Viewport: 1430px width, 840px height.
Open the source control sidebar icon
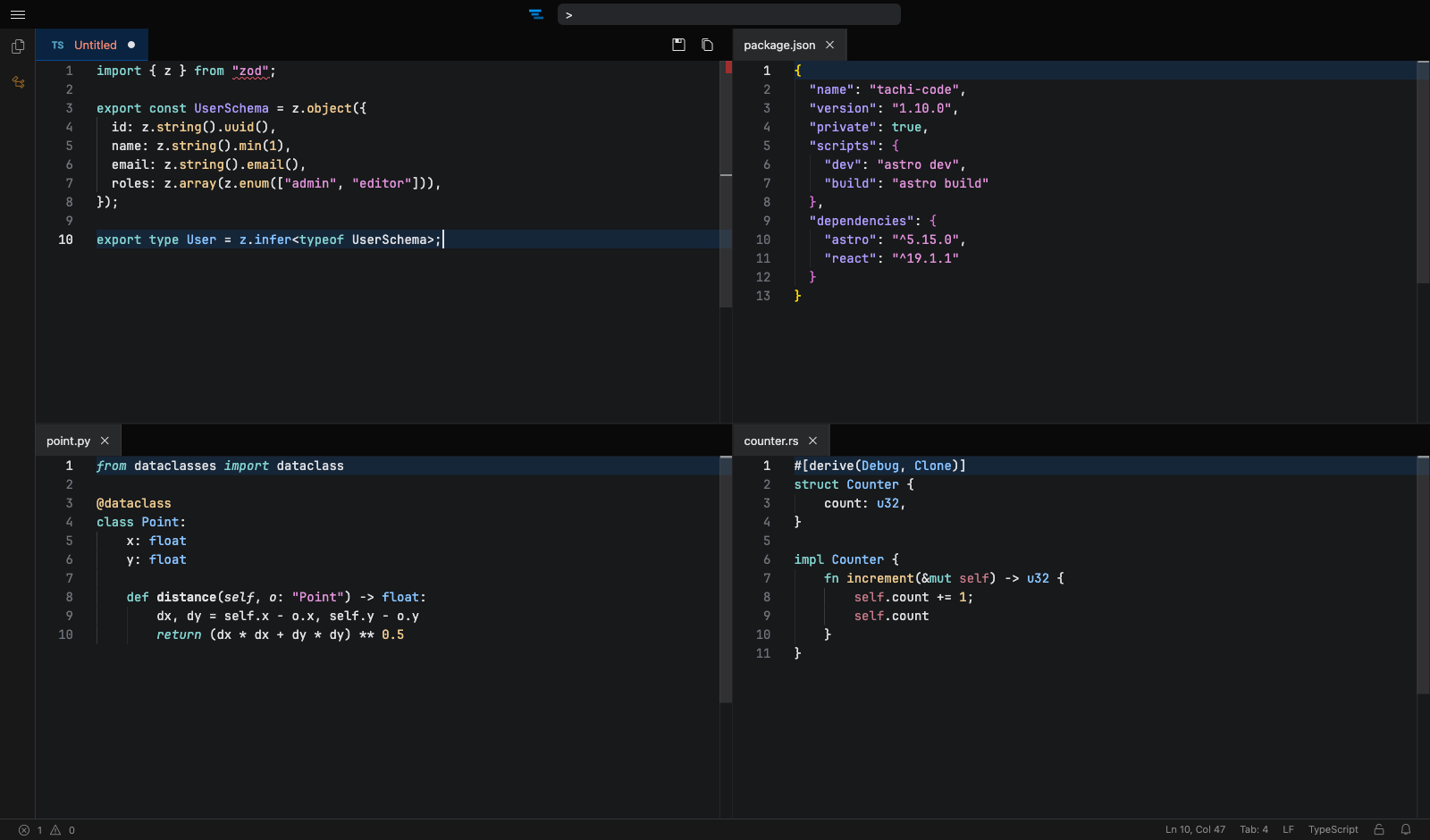(x=18, y=82)
